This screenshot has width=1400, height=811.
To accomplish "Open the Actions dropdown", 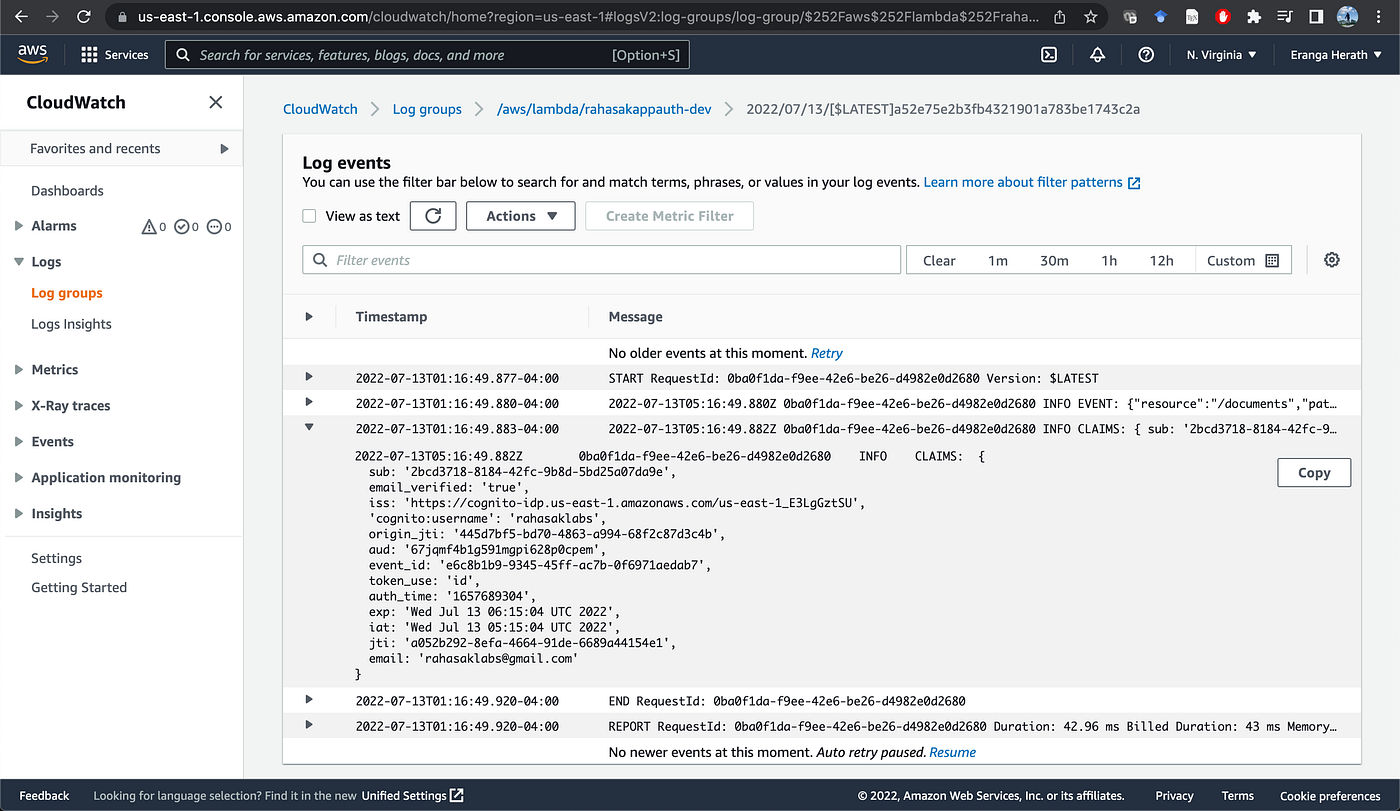I will coord(520,216).
